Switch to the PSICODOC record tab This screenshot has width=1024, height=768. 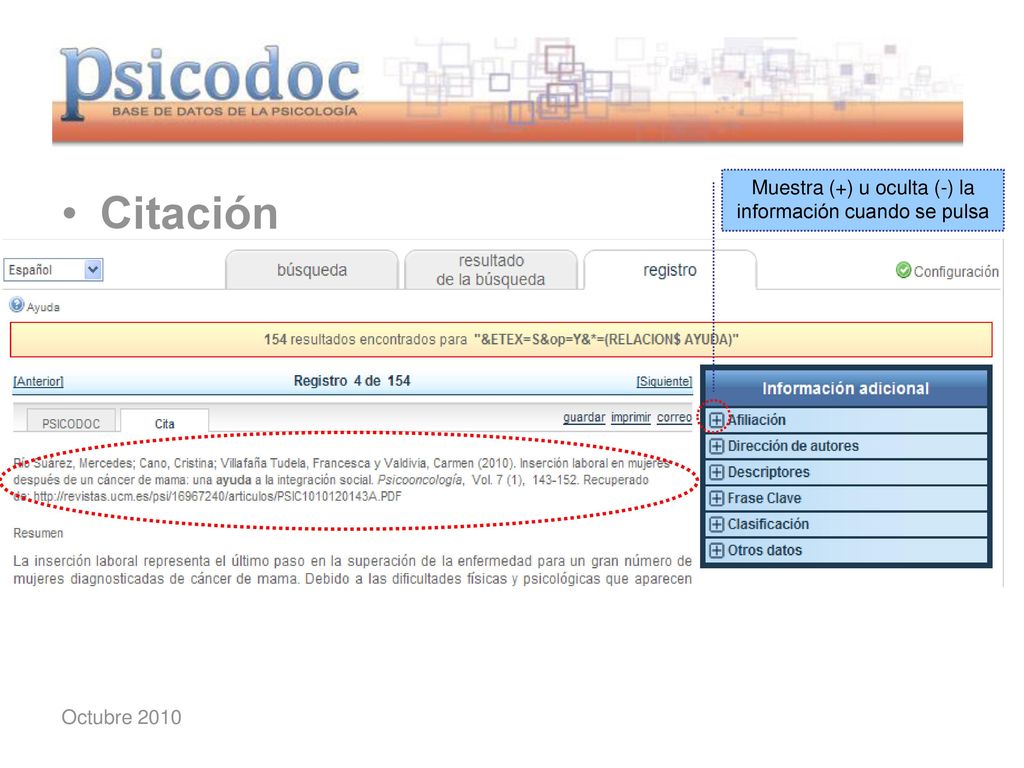click(71, 423)
